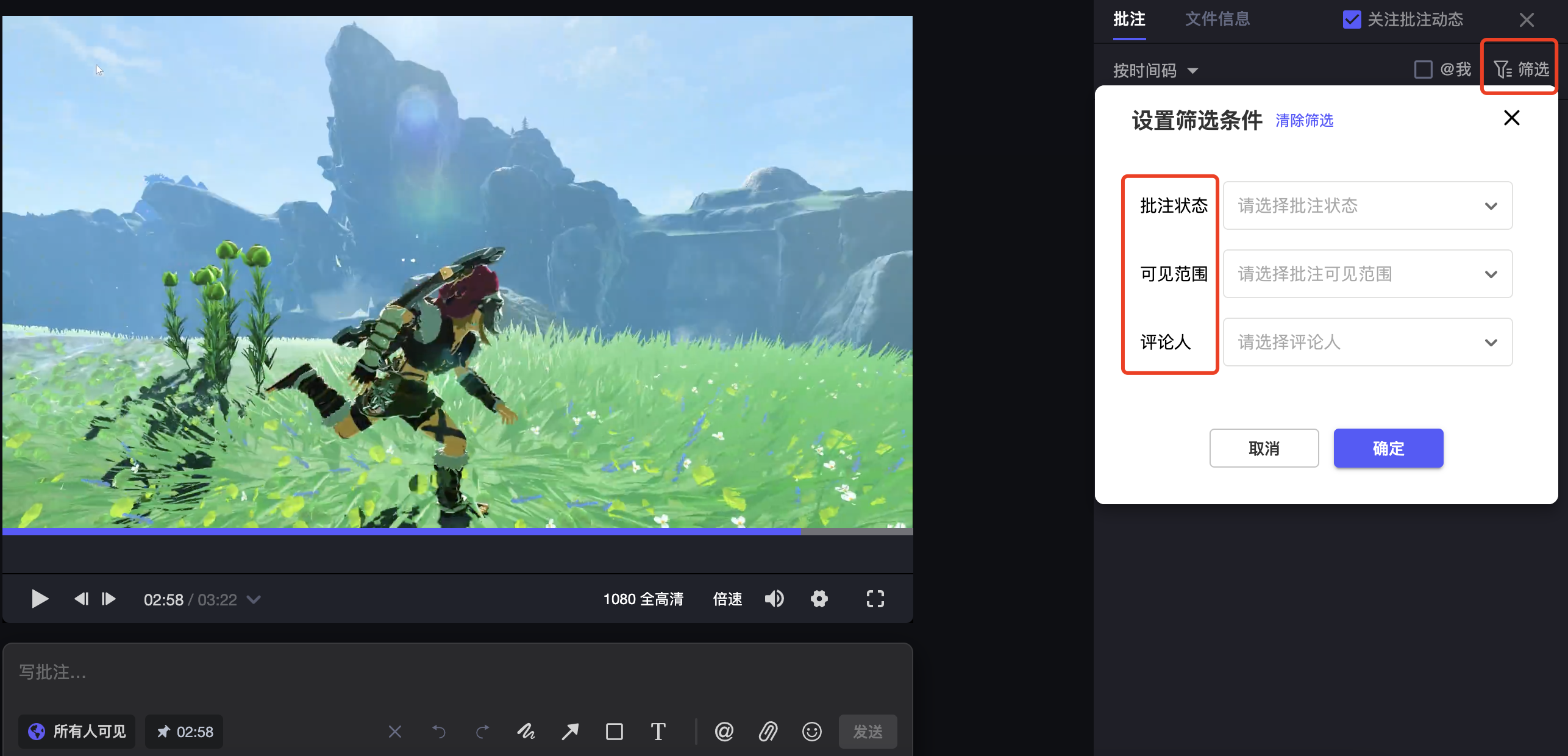1568x756 pixels.
Task: Toggle the 02:58 timestamp pin
Action: click(x=184, y=731)
